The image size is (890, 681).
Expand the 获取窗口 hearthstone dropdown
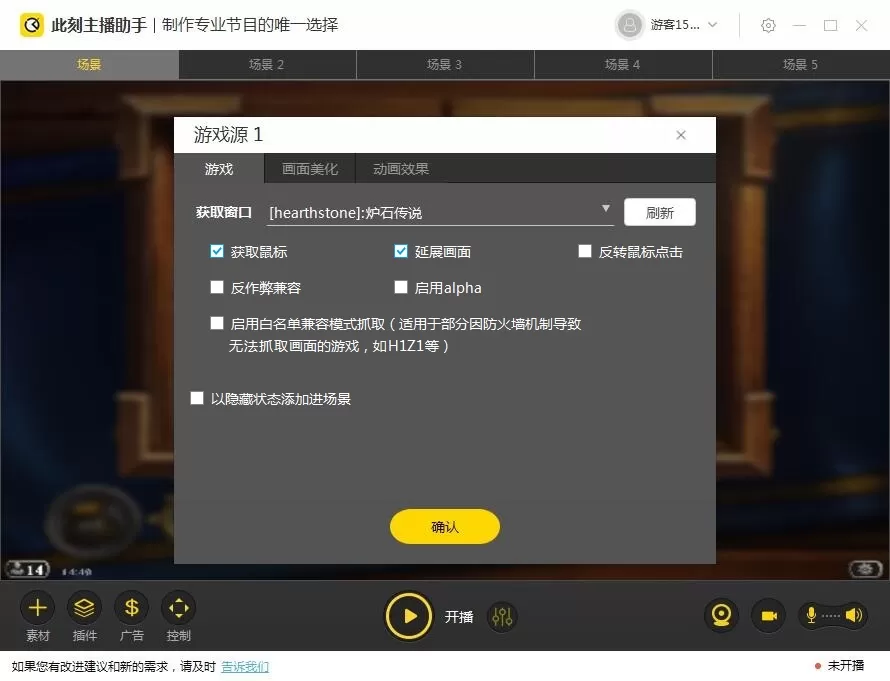point(440,213)
